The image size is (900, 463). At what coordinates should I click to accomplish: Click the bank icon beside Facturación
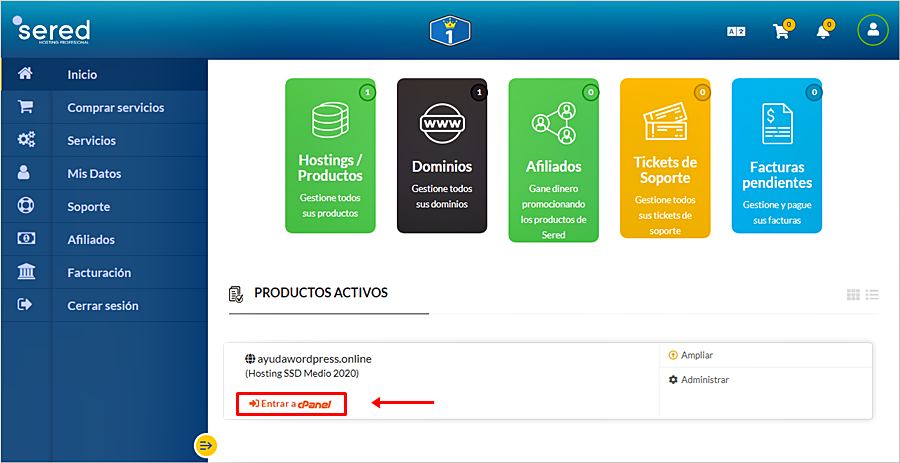[x=26, y=271]
